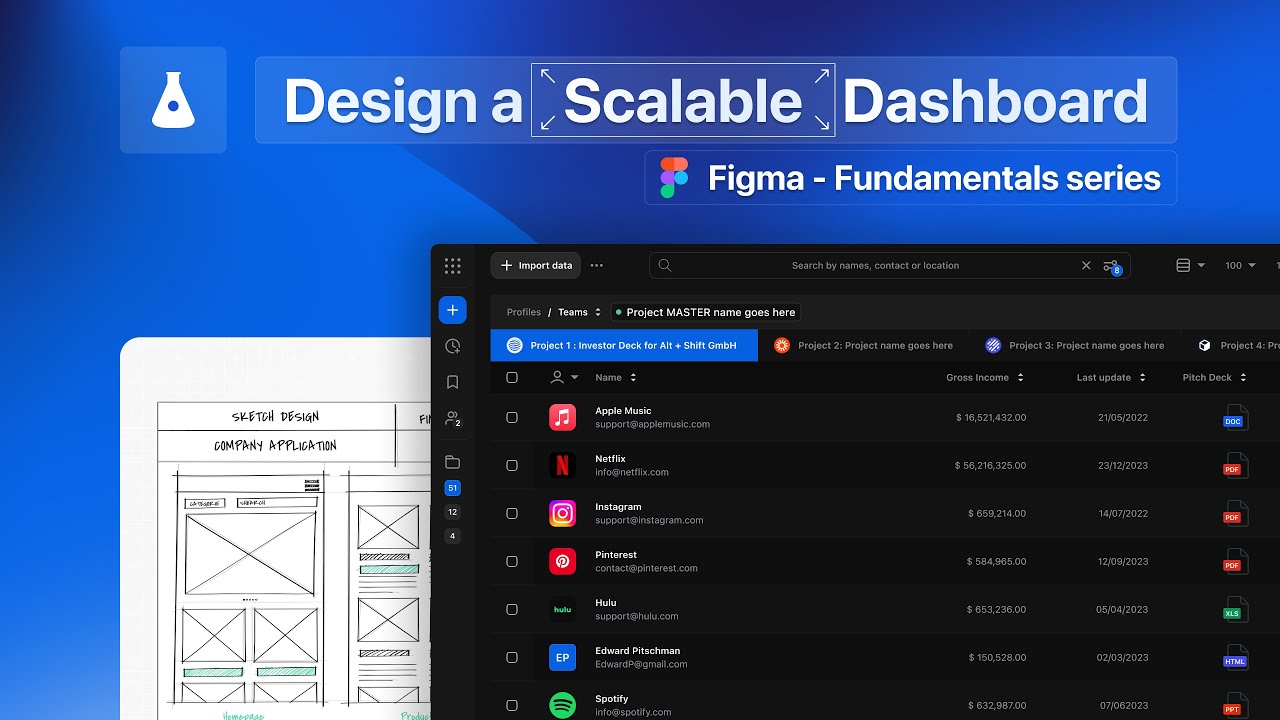
Task: Switch to the Project 3 tab
Action: tap(1075, 345)
